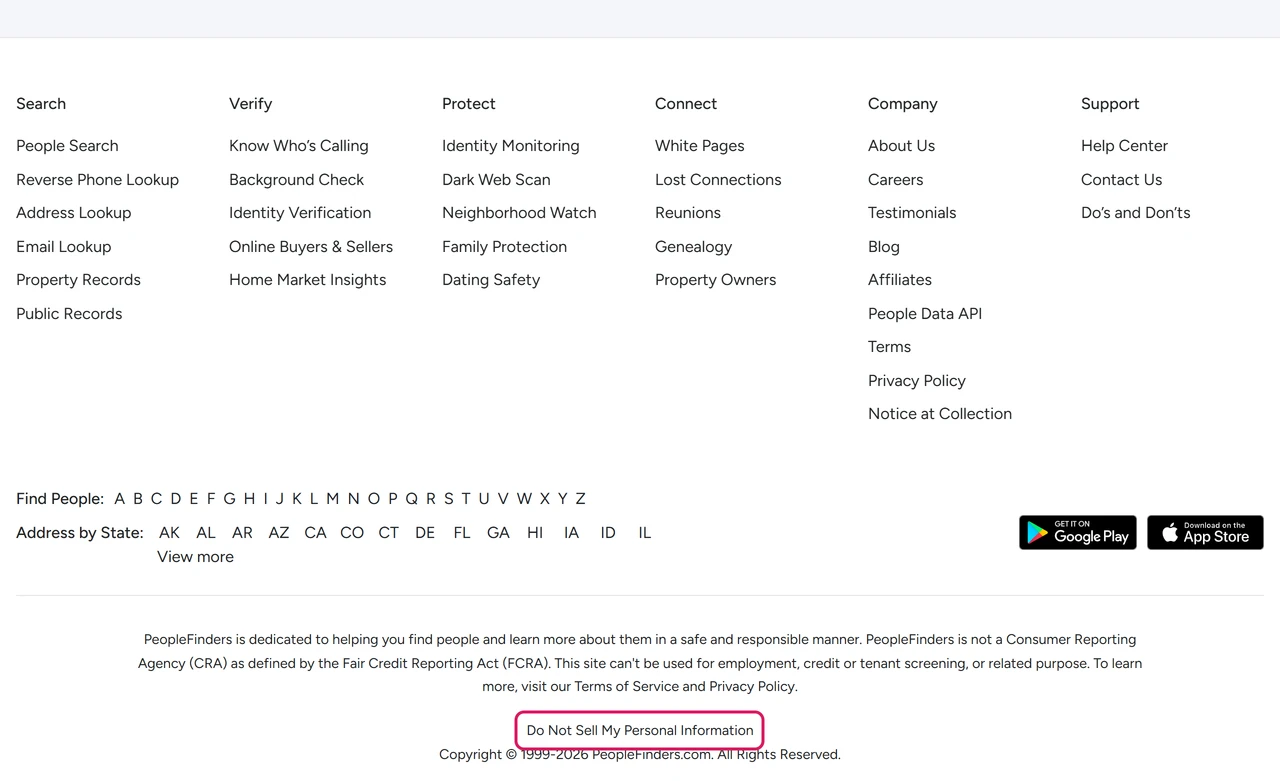1280x781 pixels.
Task: Open Public Records link
Action: coord(69,314)
